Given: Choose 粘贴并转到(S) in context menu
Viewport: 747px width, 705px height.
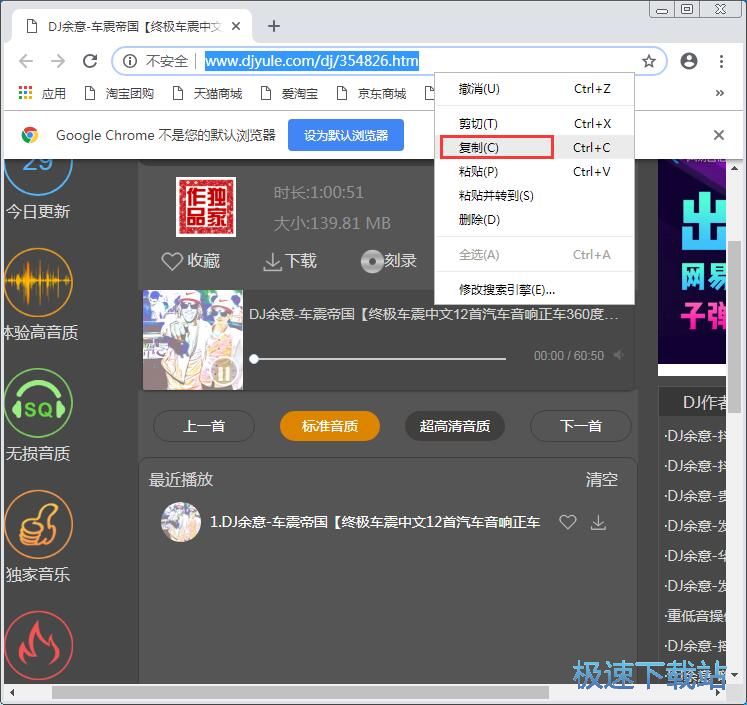Looking at the screenshot, I should pos(496,196).
